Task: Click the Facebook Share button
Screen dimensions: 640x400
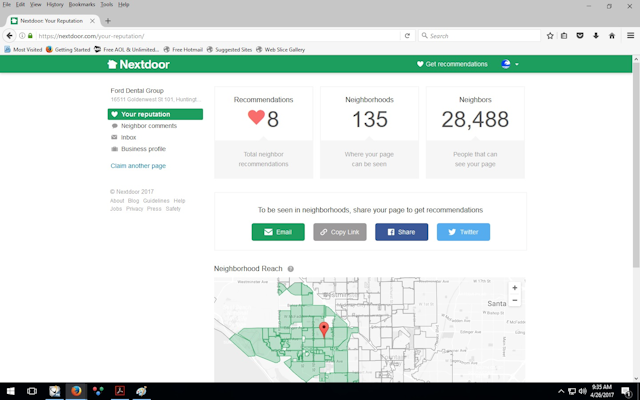Action: point(402,232)
